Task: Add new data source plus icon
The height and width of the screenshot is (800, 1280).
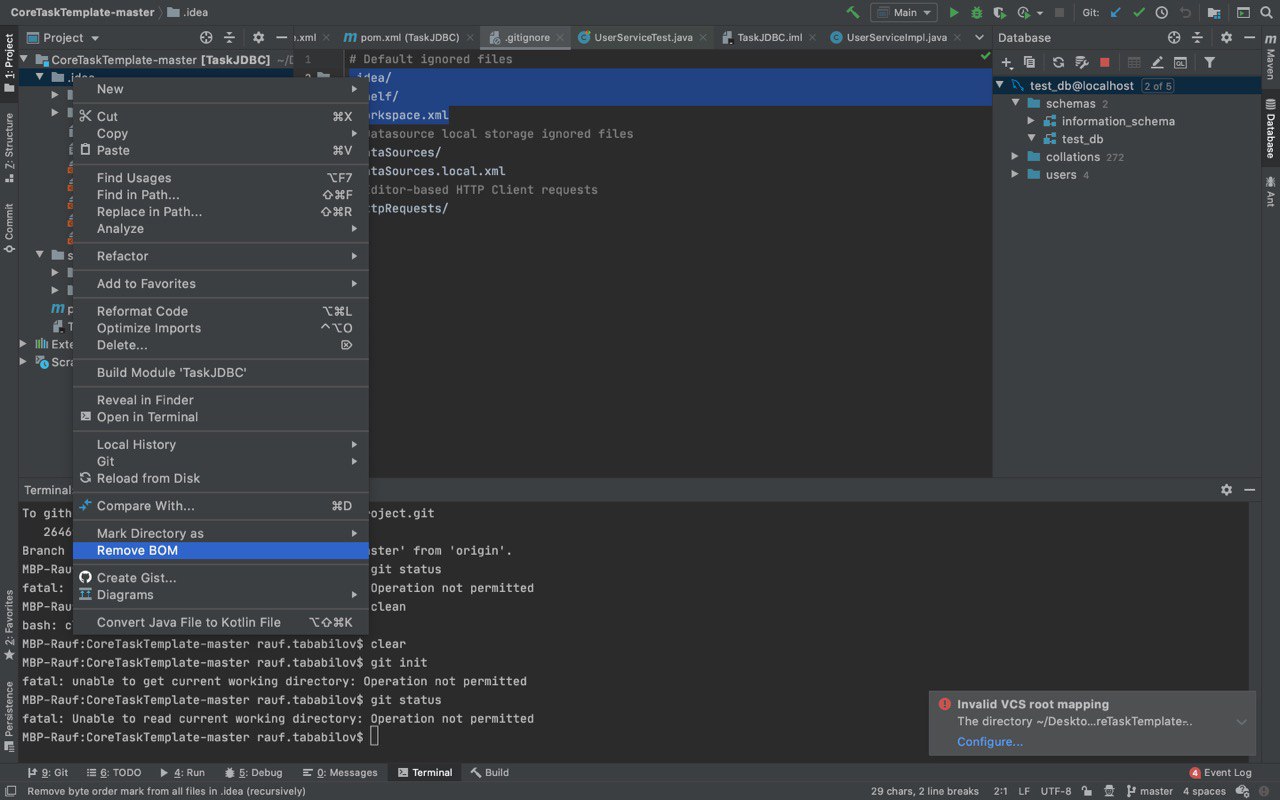Action: [x=1008, y=62]
